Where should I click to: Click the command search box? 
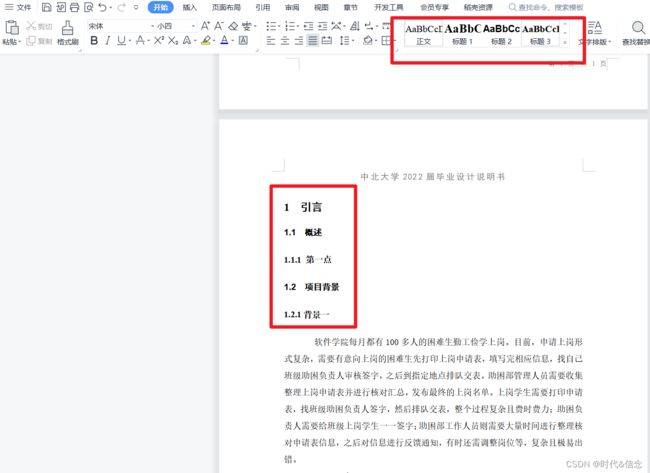[x=546, y=7]
